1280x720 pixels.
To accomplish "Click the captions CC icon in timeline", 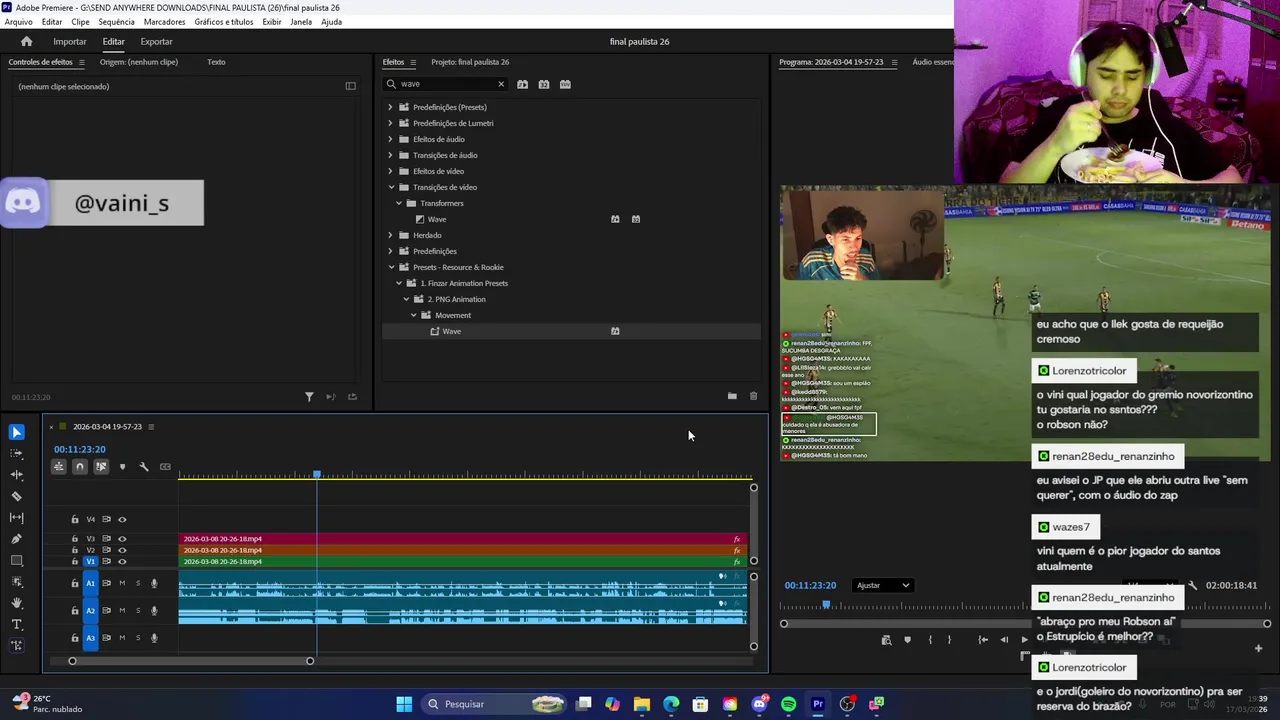I will click(165, 467).
